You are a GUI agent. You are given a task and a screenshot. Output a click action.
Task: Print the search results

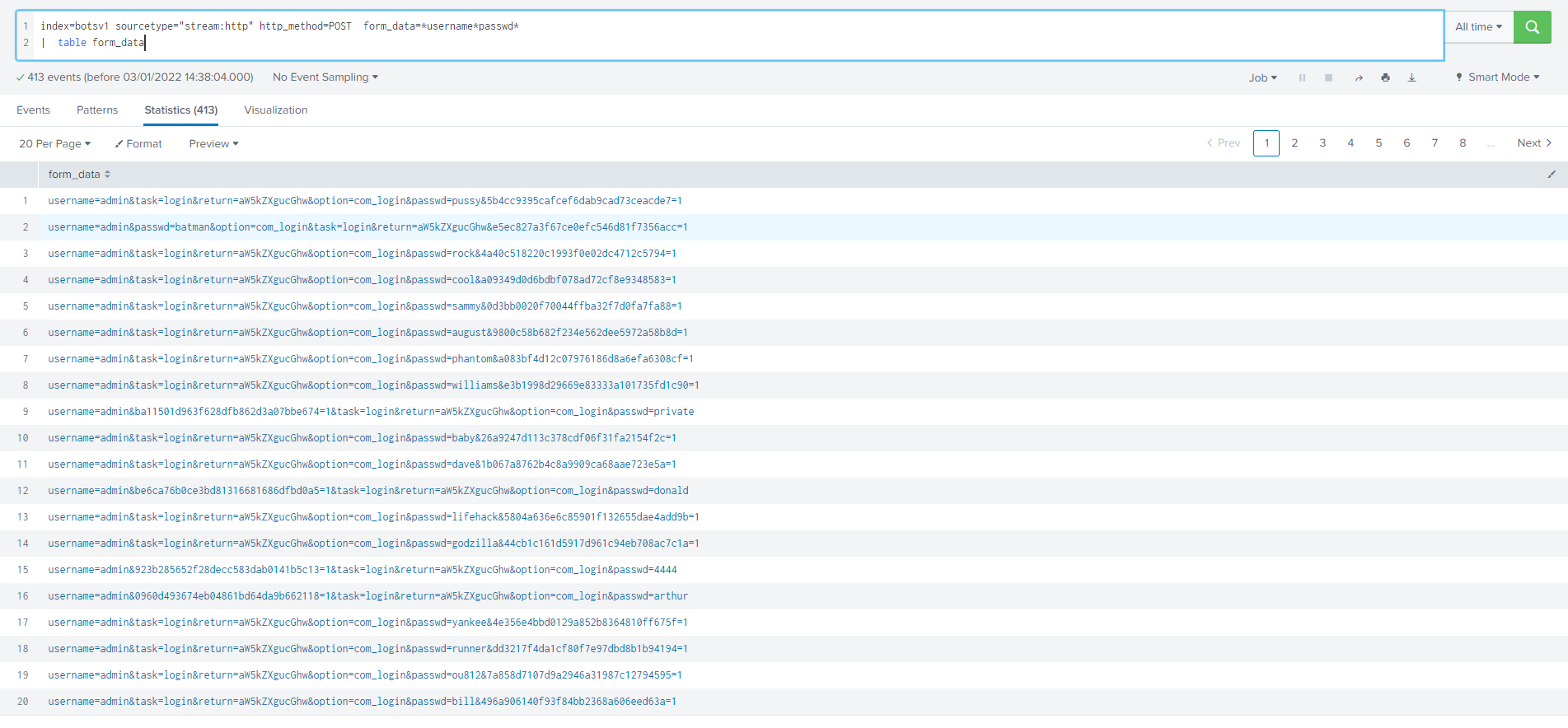tap(1385, 77)
